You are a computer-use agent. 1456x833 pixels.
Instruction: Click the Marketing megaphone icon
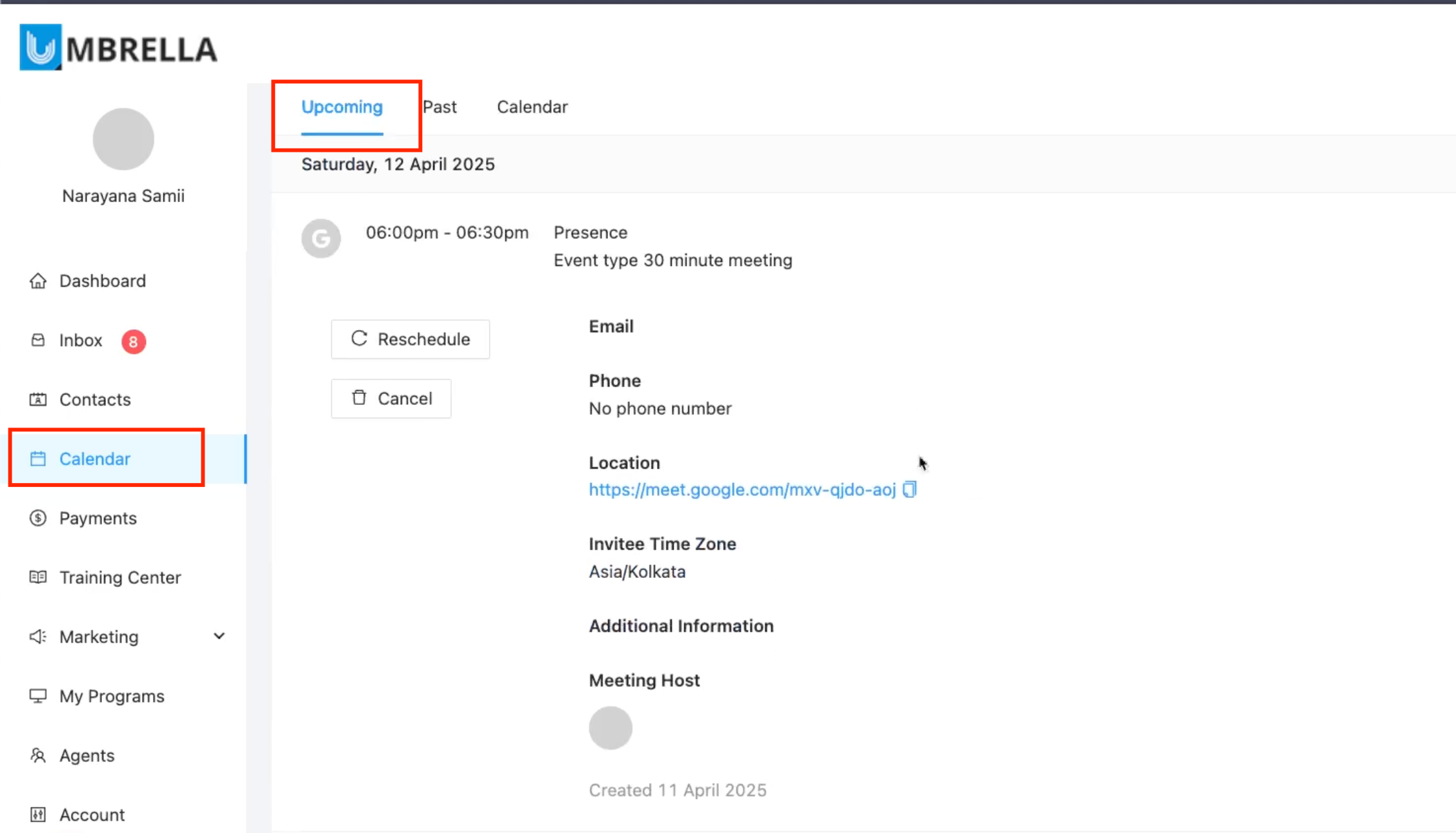click(38, 637)
